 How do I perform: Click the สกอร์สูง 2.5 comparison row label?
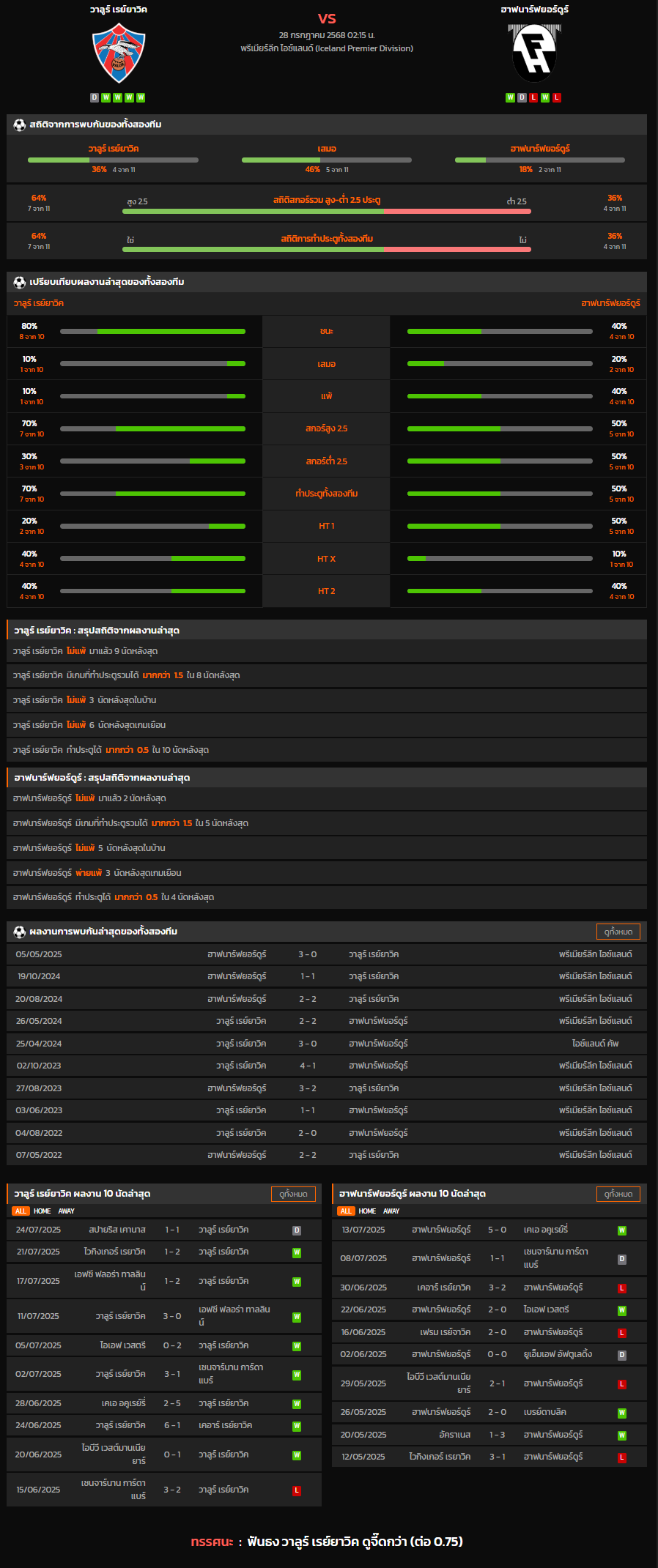[x=327, y=428]
